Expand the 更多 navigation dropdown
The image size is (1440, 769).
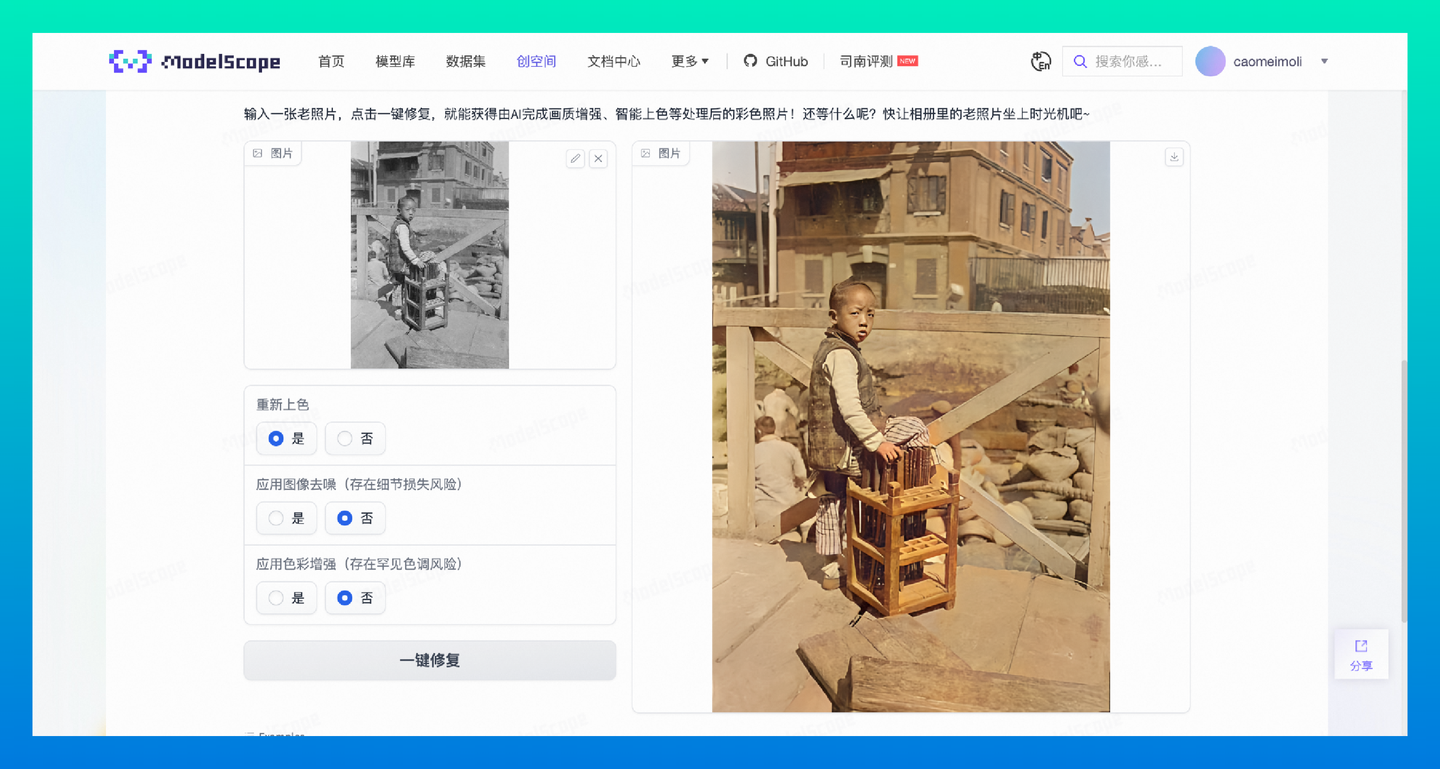[x=690, y=61]
